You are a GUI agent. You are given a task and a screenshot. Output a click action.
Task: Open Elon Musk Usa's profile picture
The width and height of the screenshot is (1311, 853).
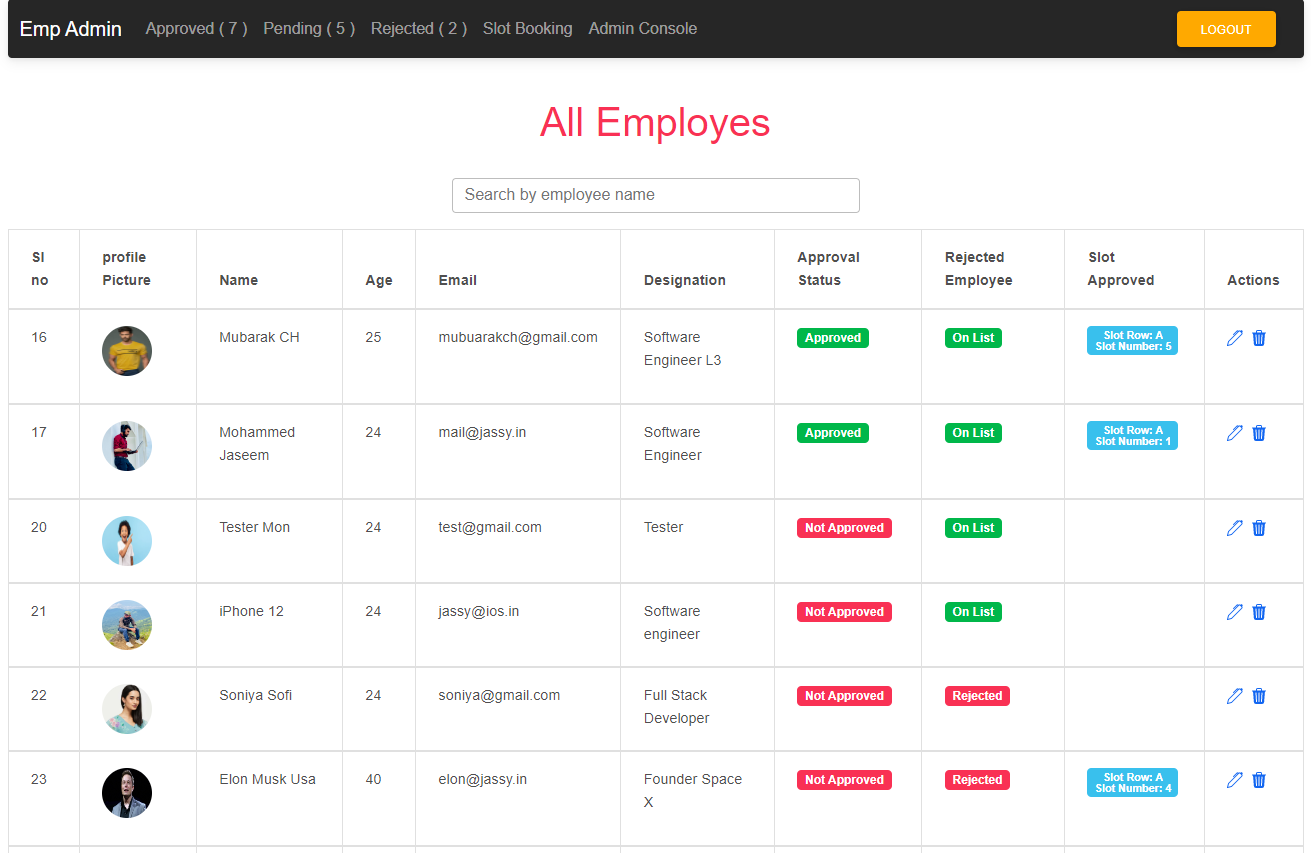(126, 793)
